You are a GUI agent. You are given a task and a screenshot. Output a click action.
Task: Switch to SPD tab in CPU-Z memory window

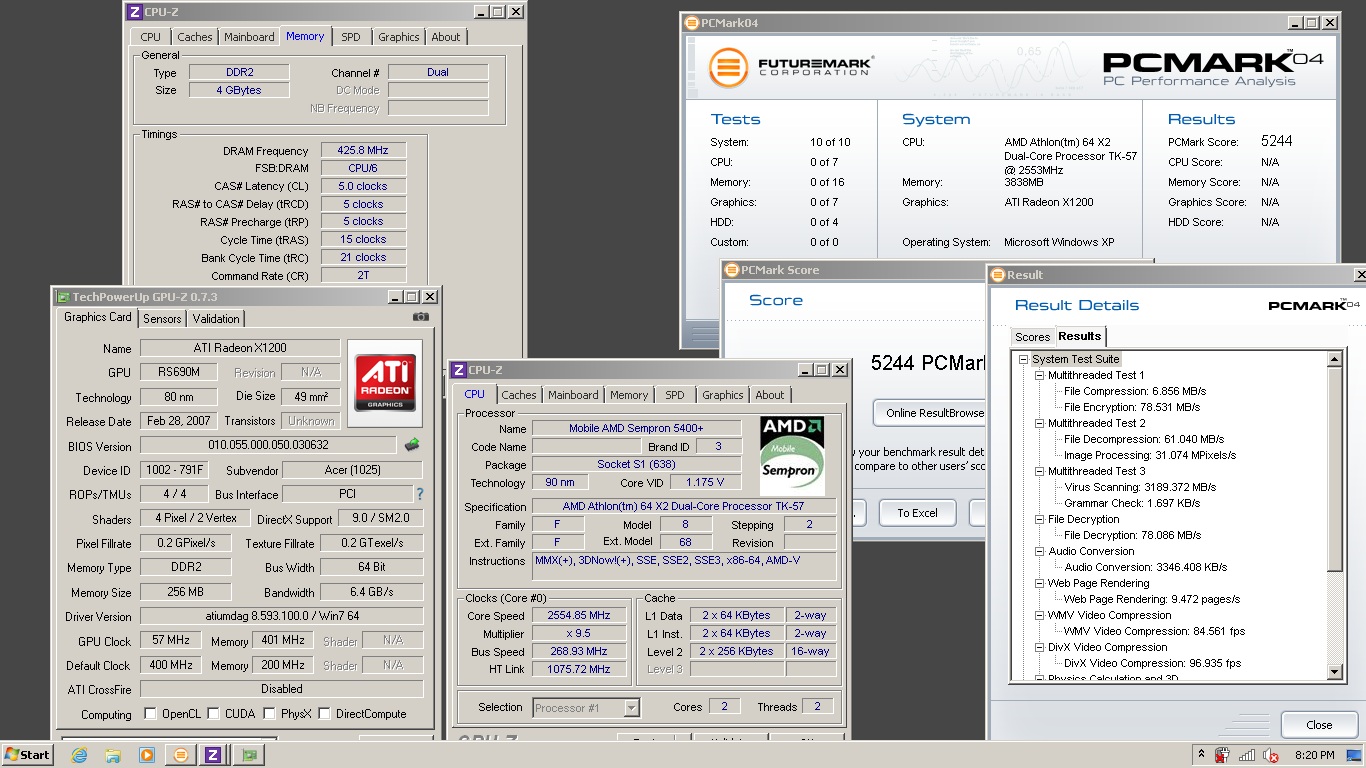tap(350, 37)
